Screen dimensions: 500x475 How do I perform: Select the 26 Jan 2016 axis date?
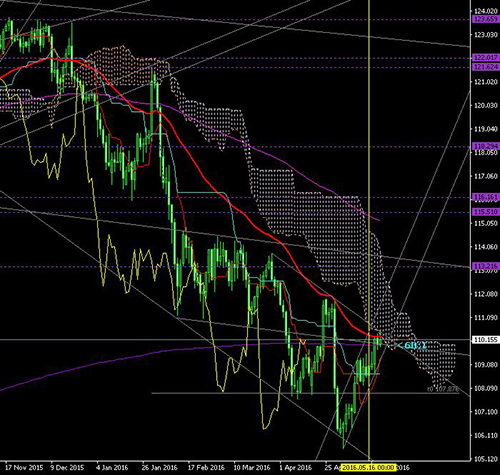point(159,467)
